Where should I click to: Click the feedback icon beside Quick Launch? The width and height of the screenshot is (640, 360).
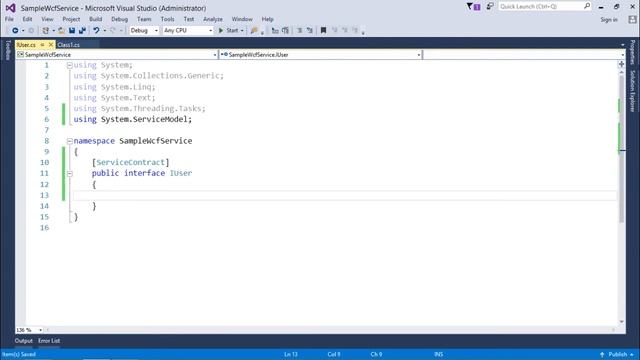click(x=489, y=7)
